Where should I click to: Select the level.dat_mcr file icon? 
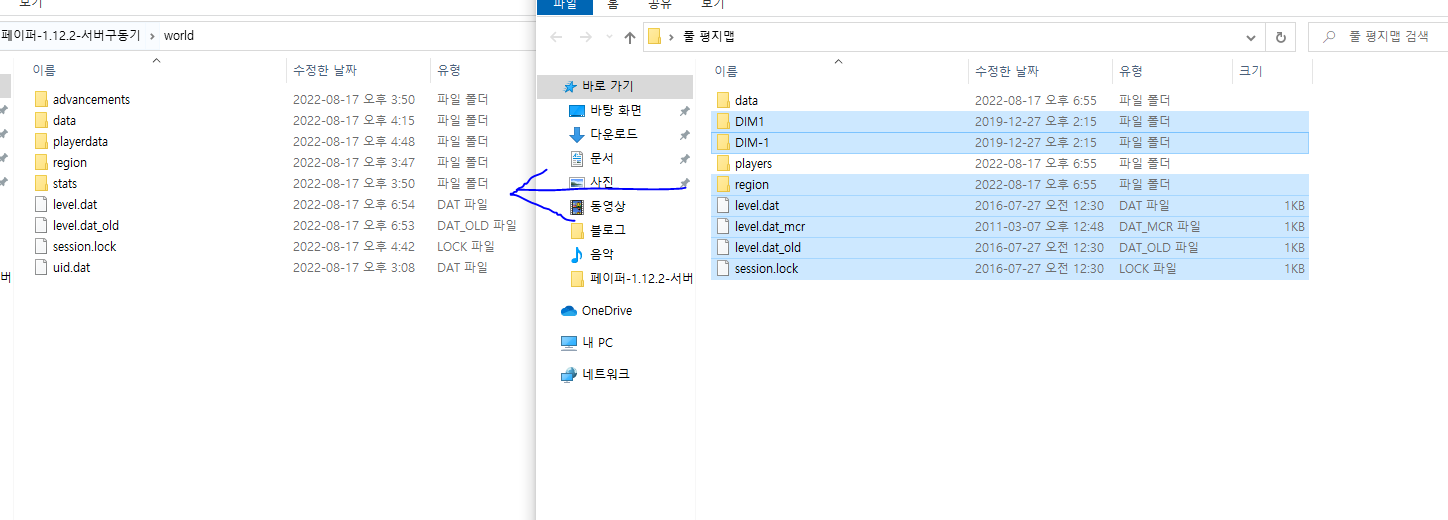pos(723,226)
